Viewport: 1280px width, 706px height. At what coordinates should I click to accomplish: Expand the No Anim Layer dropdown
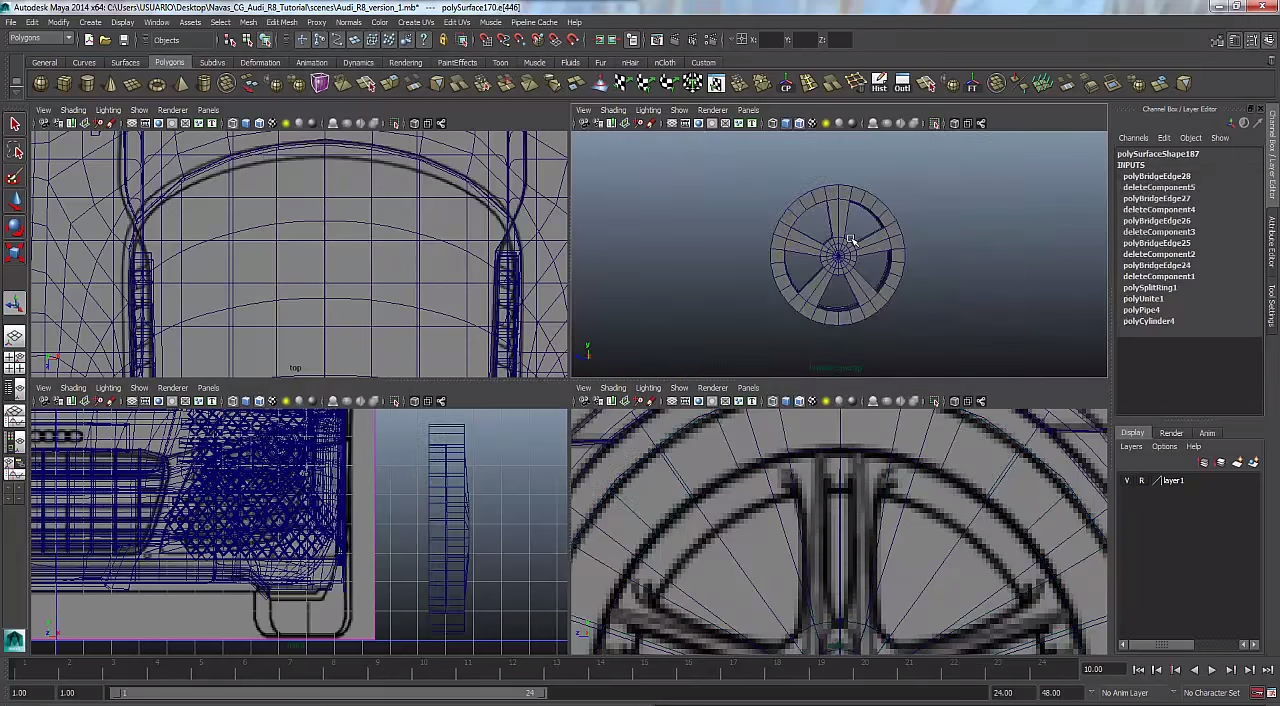click(1124, 693)
